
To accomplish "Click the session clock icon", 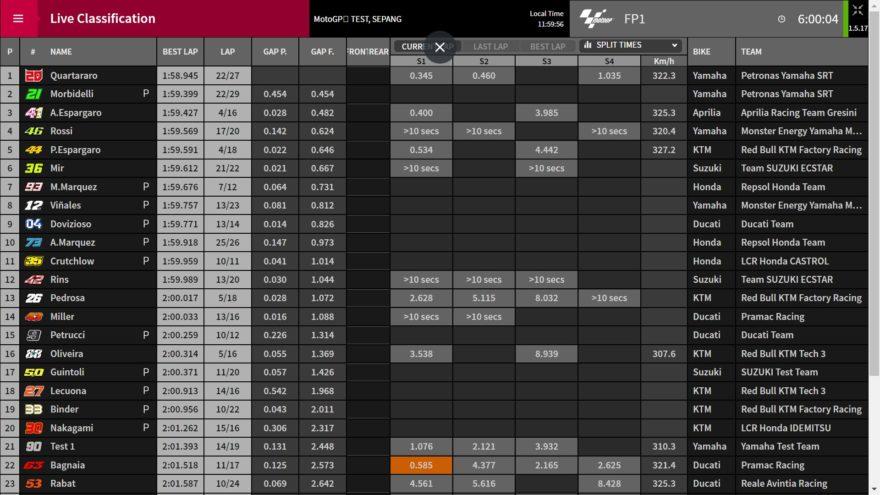I will coord(781,19).
